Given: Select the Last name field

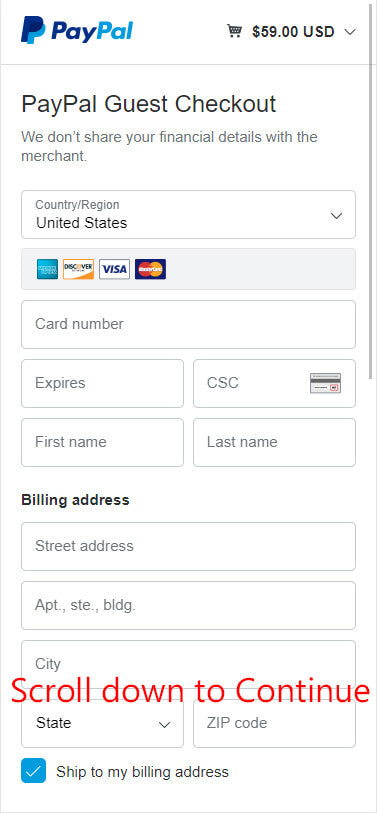Looking at the screenshot, I should (274, 443).
